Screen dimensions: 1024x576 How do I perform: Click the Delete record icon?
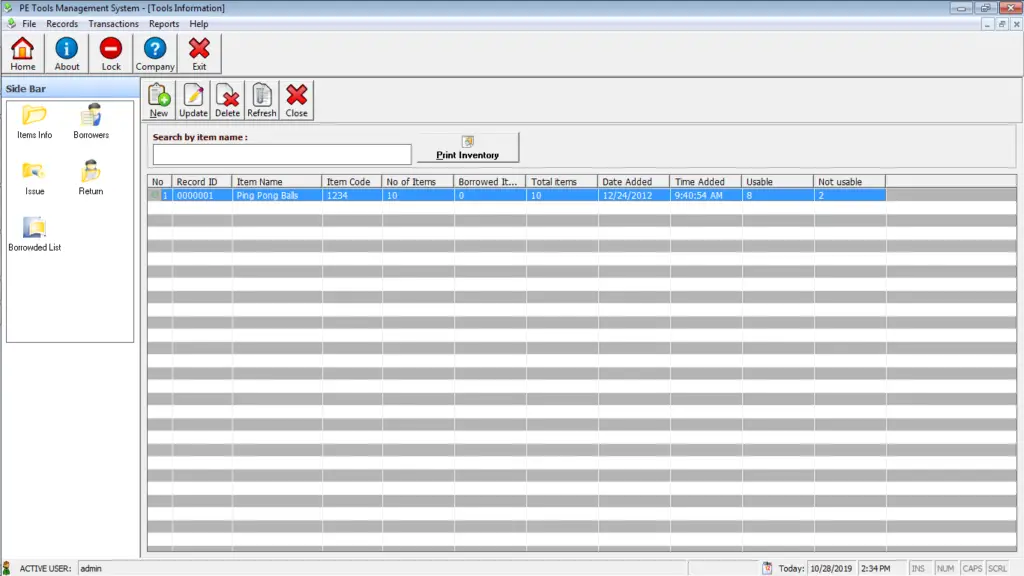227,97
